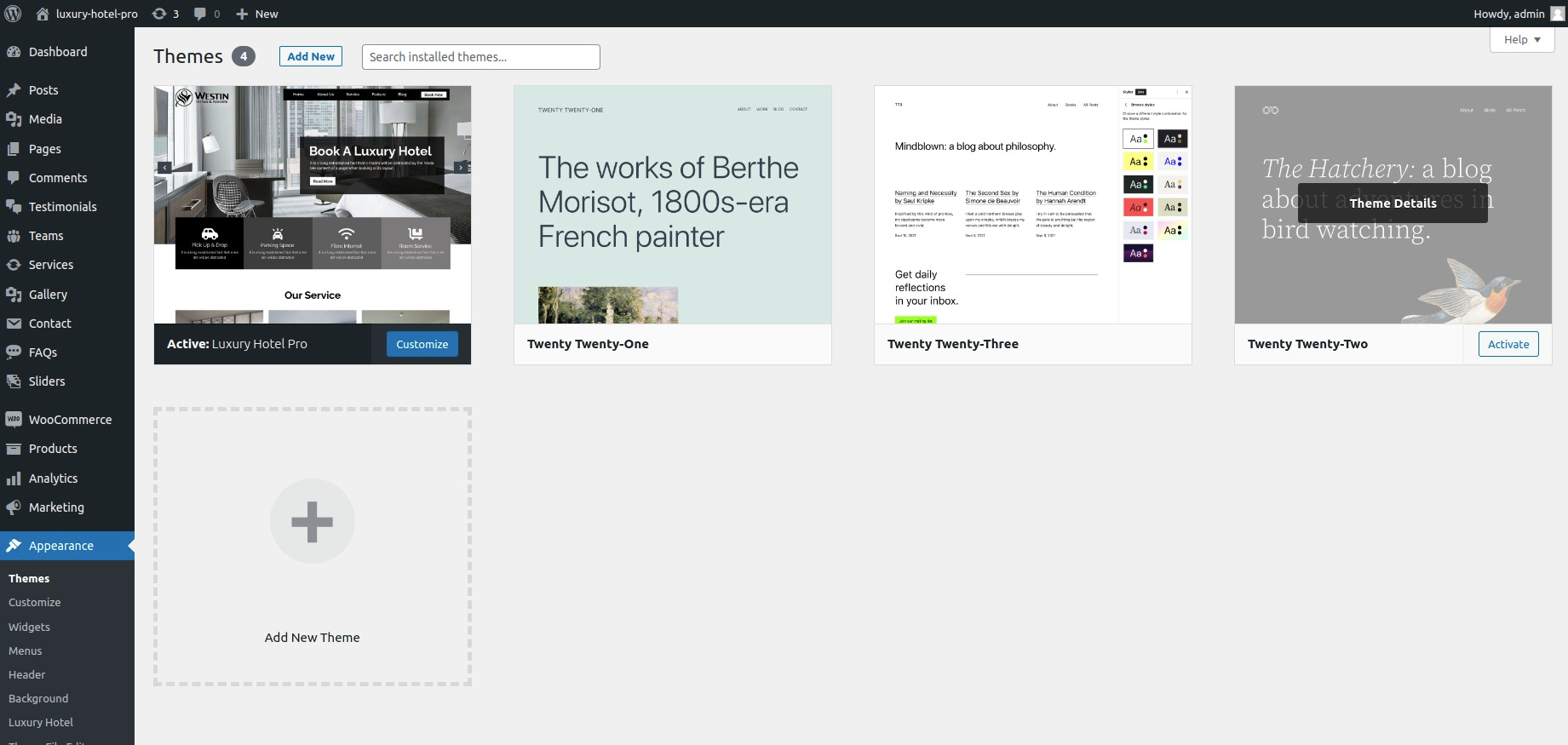The image size is (1568, 745).
Task: Open the Twenty Twenty-One theme screenshot
Action: click(673, 204)
